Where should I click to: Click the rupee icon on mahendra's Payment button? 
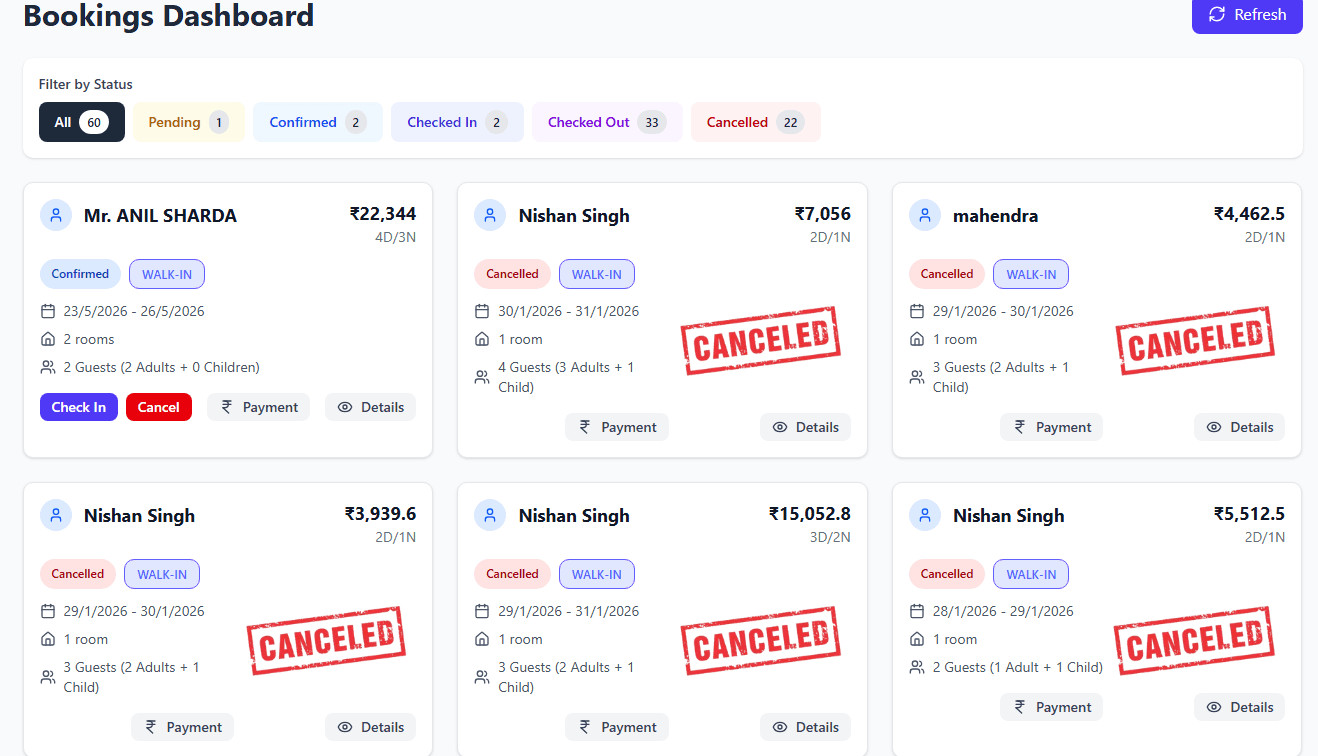point(1019,427)
